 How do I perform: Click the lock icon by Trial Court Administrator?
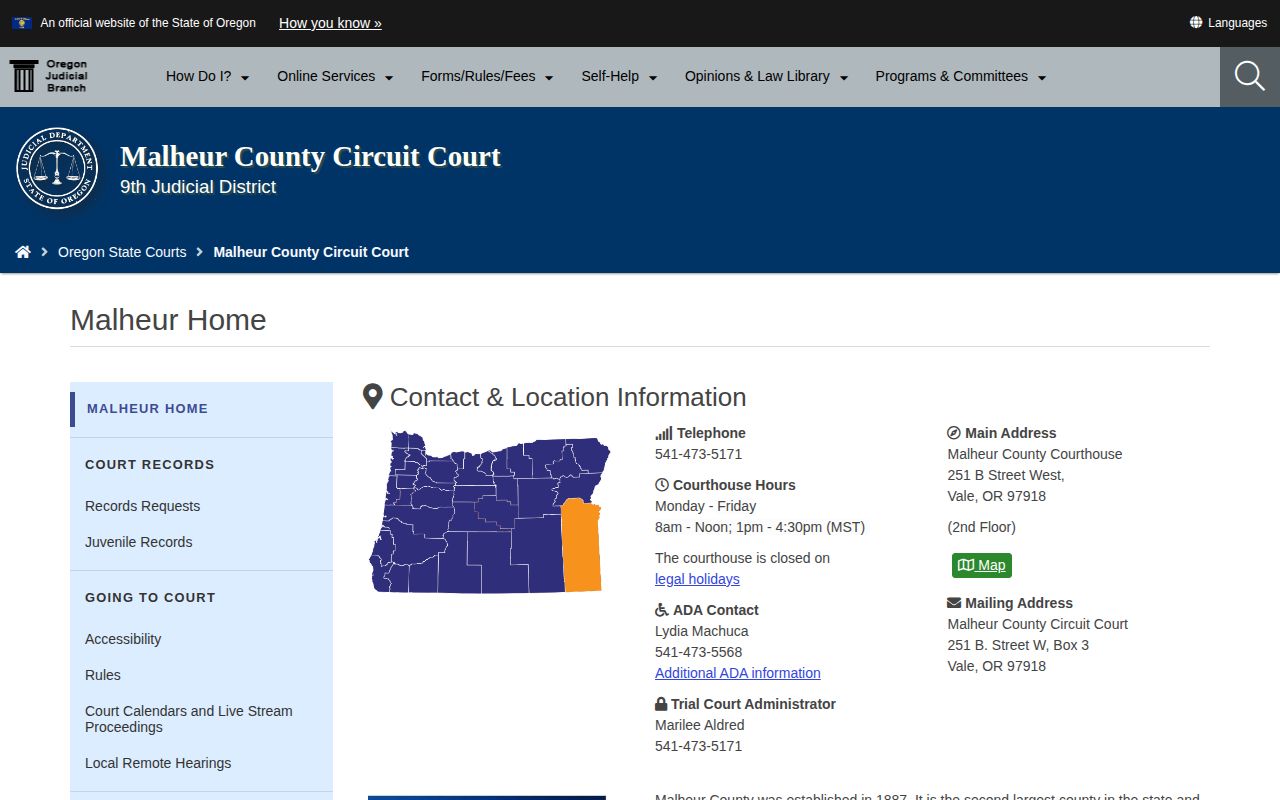tap(661, 704)
